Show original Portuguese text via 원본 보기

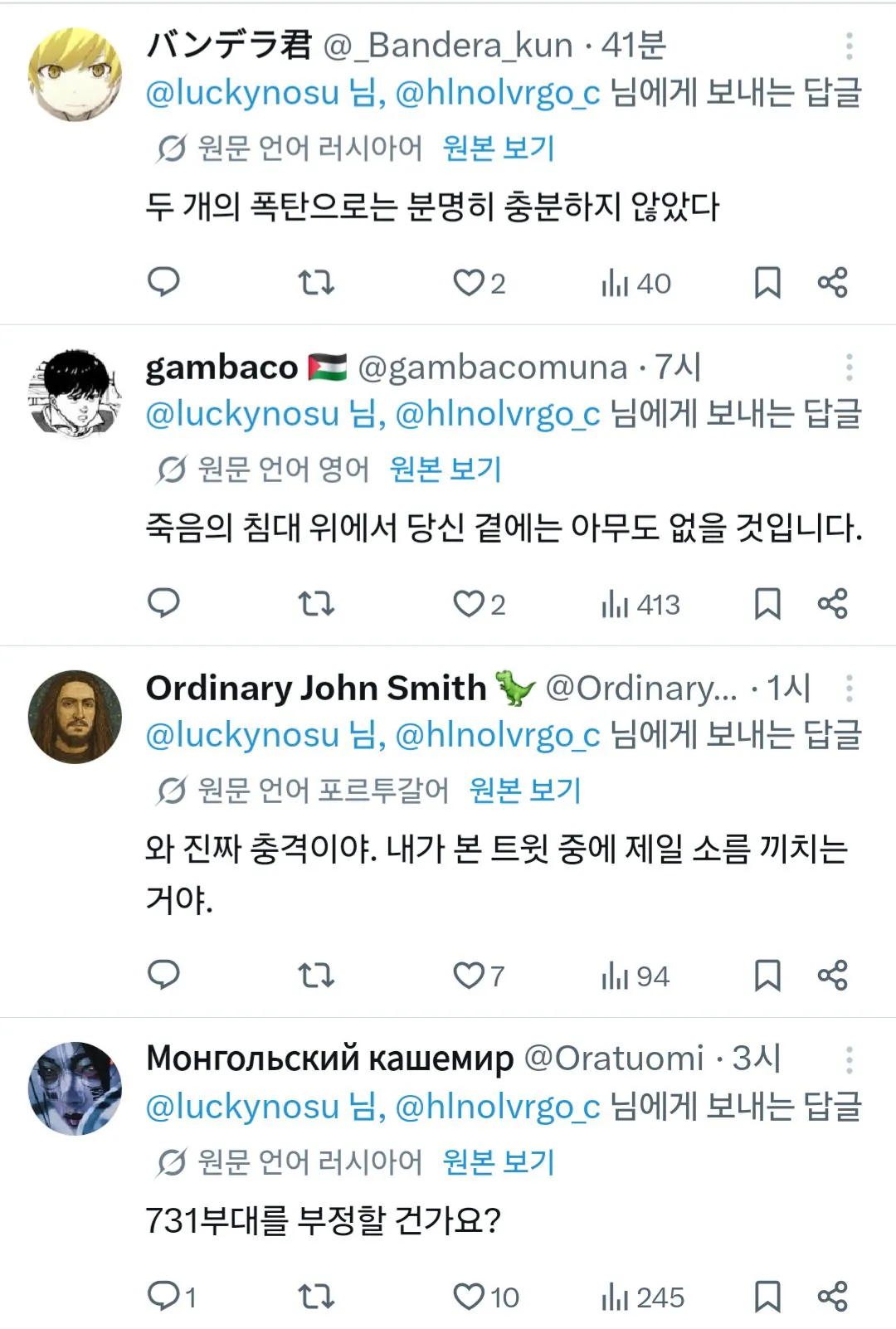[x=525, y=791]
